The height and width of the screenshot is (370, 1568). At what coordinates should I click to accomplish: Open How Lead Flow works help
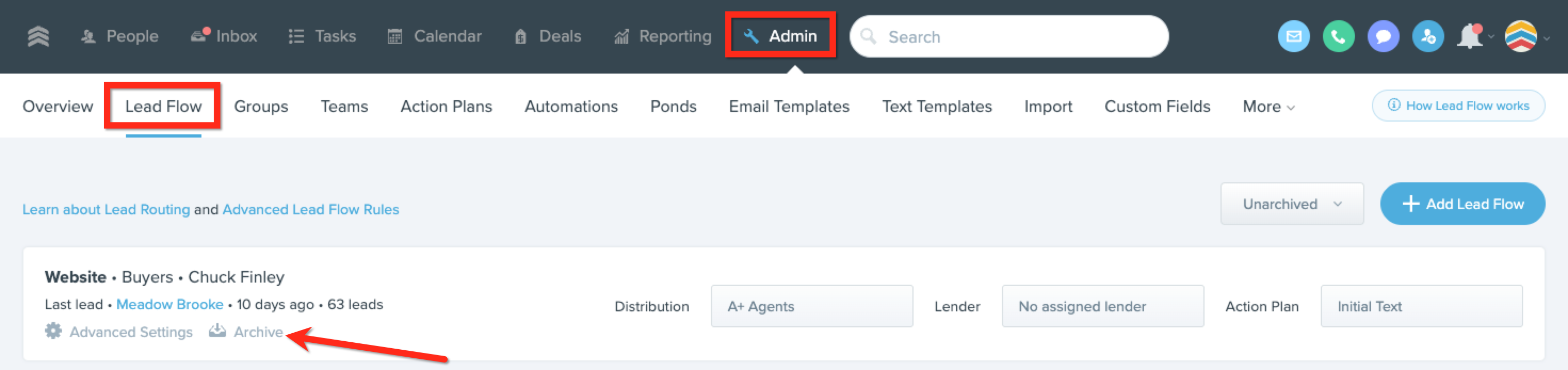(x=1458, y=106)
